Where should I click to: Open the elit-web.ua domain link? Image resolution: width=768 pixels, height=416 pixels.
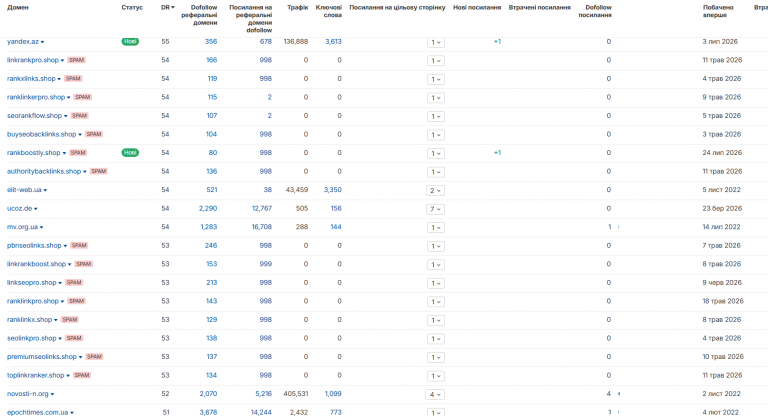(24, 190)
